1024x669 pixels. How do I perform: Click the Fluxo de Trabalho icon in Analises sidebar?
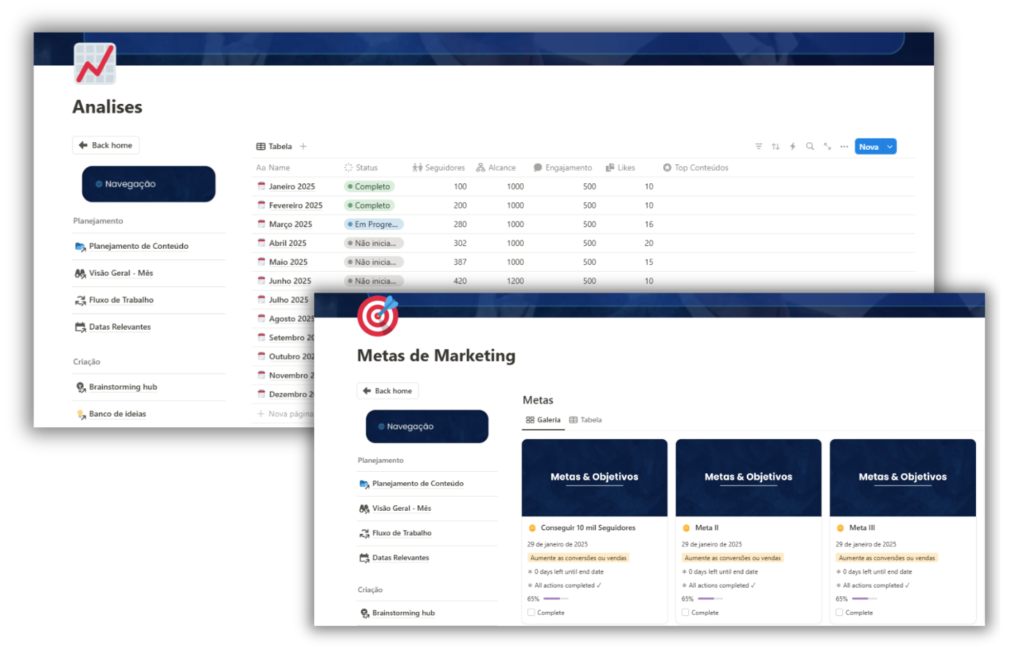(80, 300)
